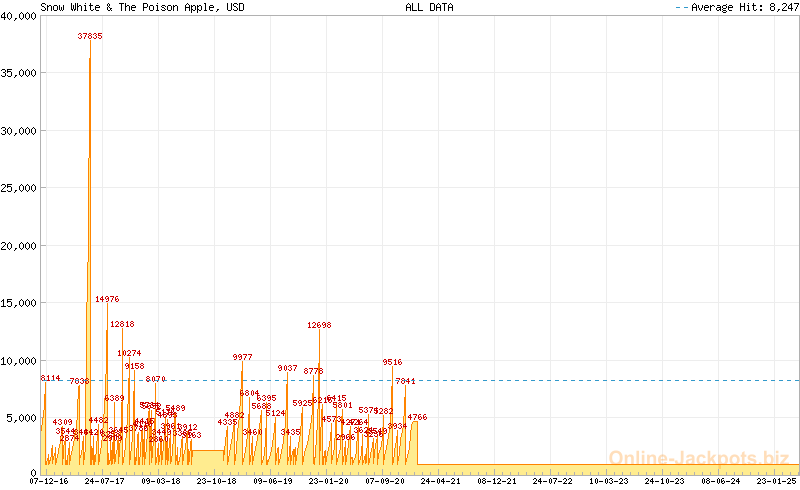
Task: Click the 12698 peak label
Action: click(x=319, y=325)
